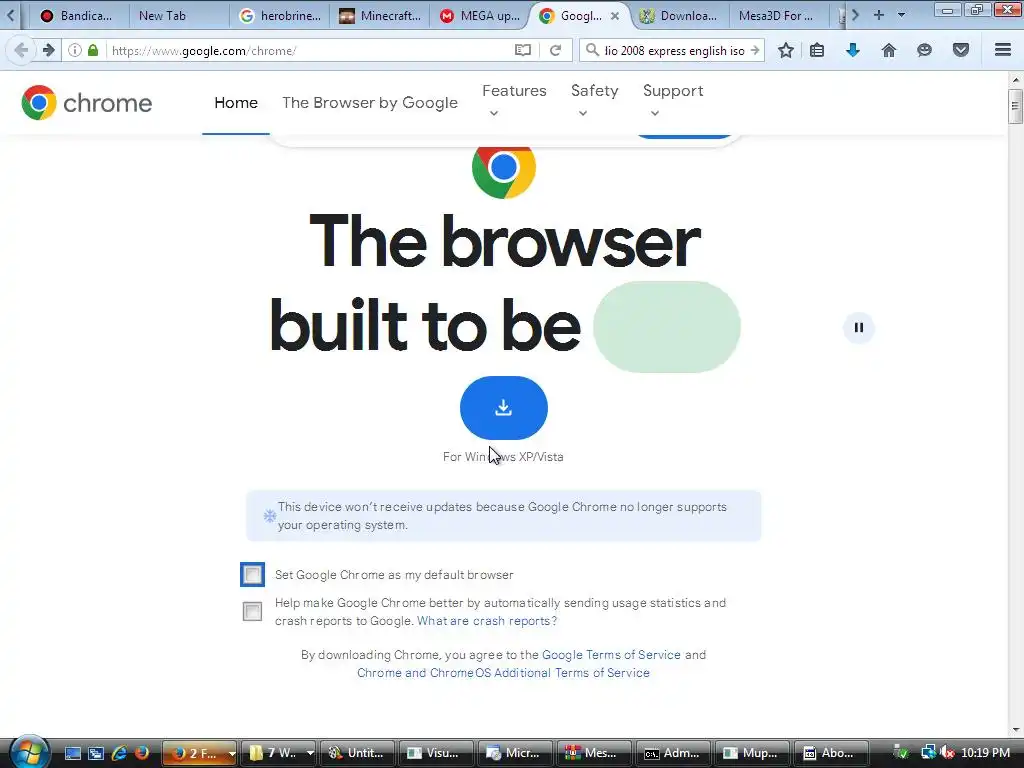Open the Downloads arrow panel
Image resolution: width=1024 pixels, height=768 pixels.
[x=853, y=50]
